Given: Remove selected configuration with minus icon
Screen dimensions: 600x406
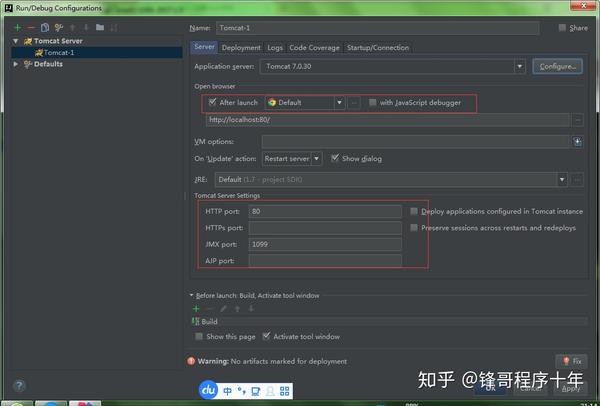Looking at the screenshot, I should tap(31, 28).
